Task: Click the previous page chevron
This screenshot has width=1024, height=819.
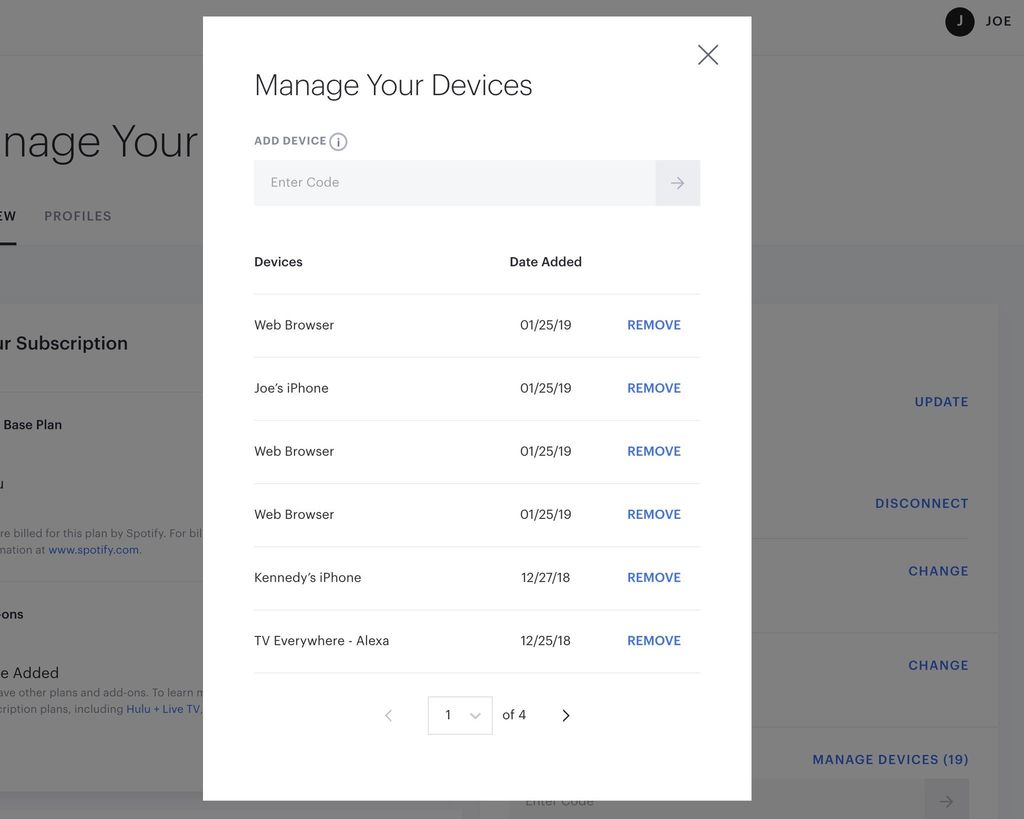Action: (x=389, y=715)
